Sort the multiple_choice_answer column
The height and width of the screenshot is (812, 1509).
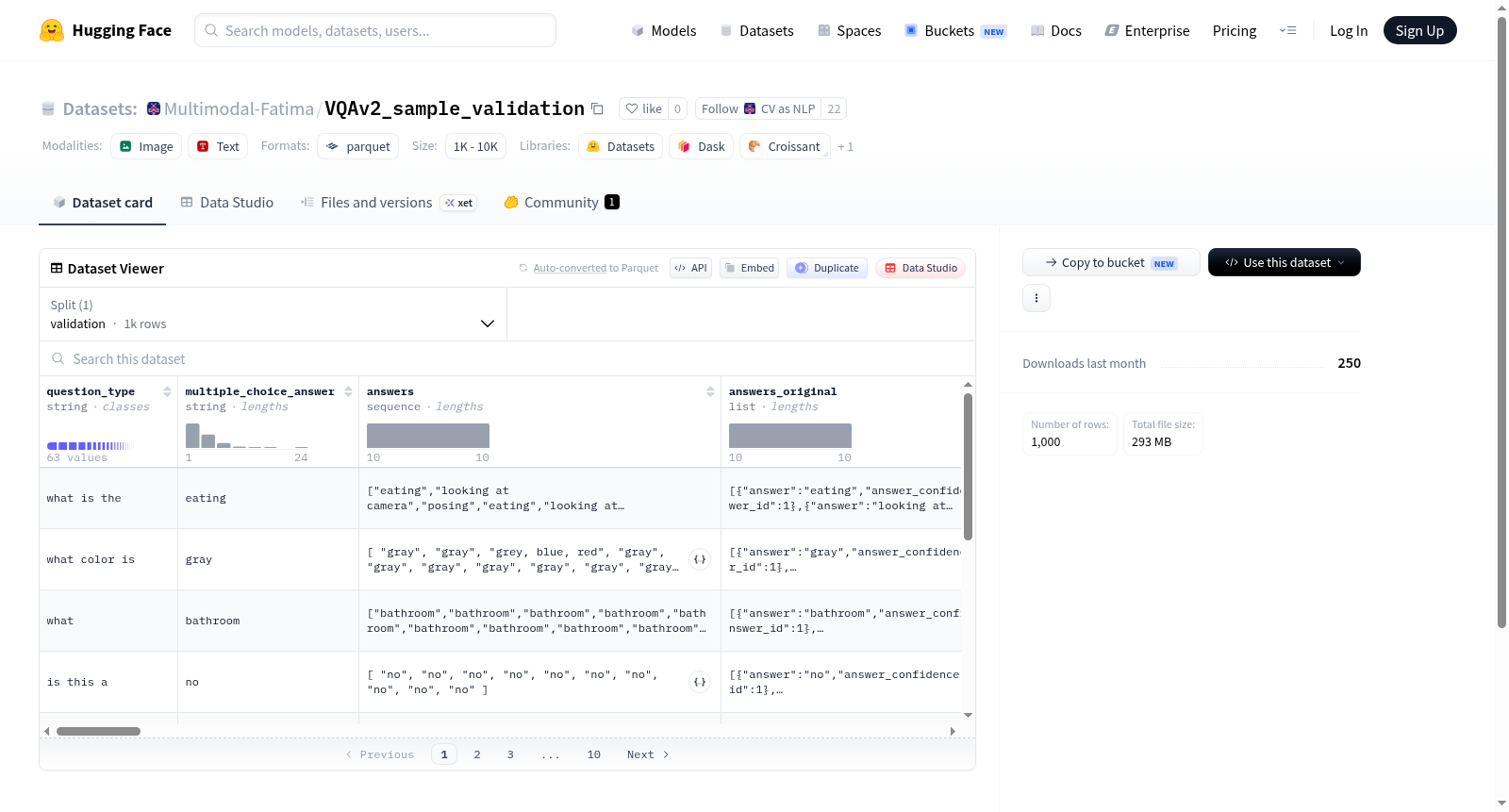point(348,391)
